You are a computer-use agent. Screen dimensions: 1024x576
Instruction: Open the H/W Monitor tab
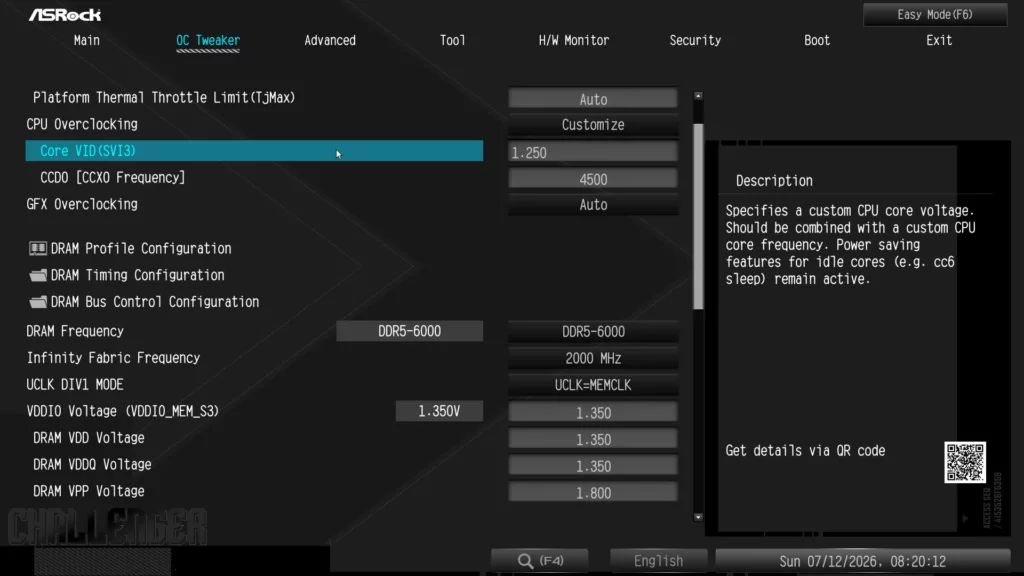(x=573, y=40)
